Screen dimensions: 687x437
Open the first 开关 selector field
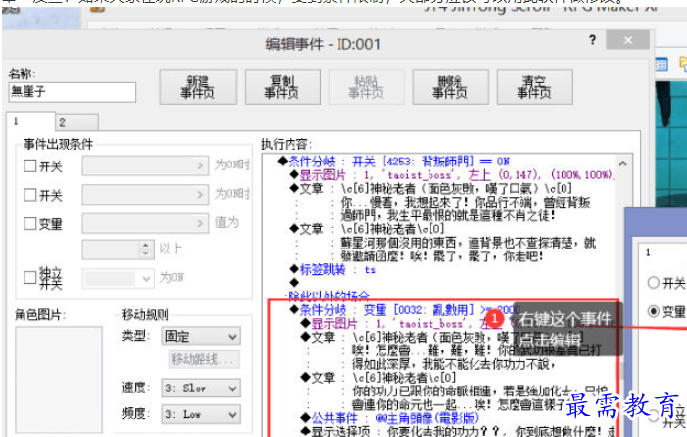[x=145, y=166]
